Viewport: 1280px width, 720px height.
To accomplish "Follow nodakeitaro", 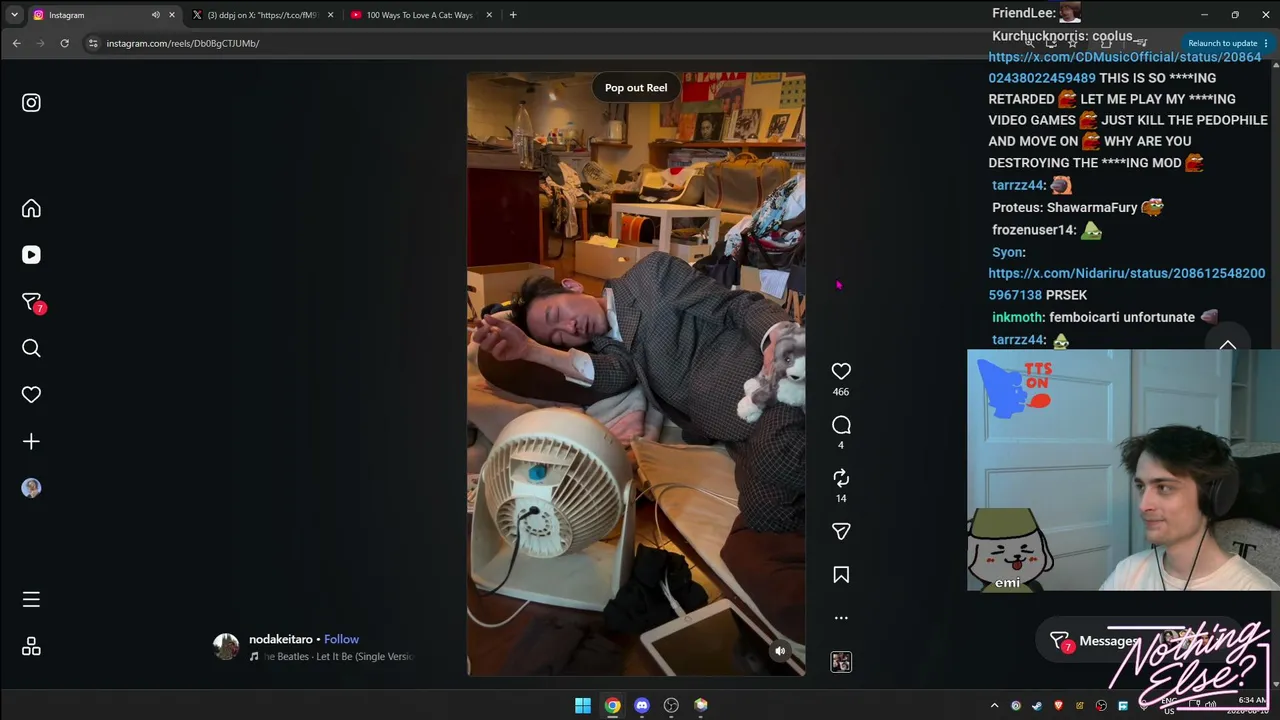I will [341, 639].
